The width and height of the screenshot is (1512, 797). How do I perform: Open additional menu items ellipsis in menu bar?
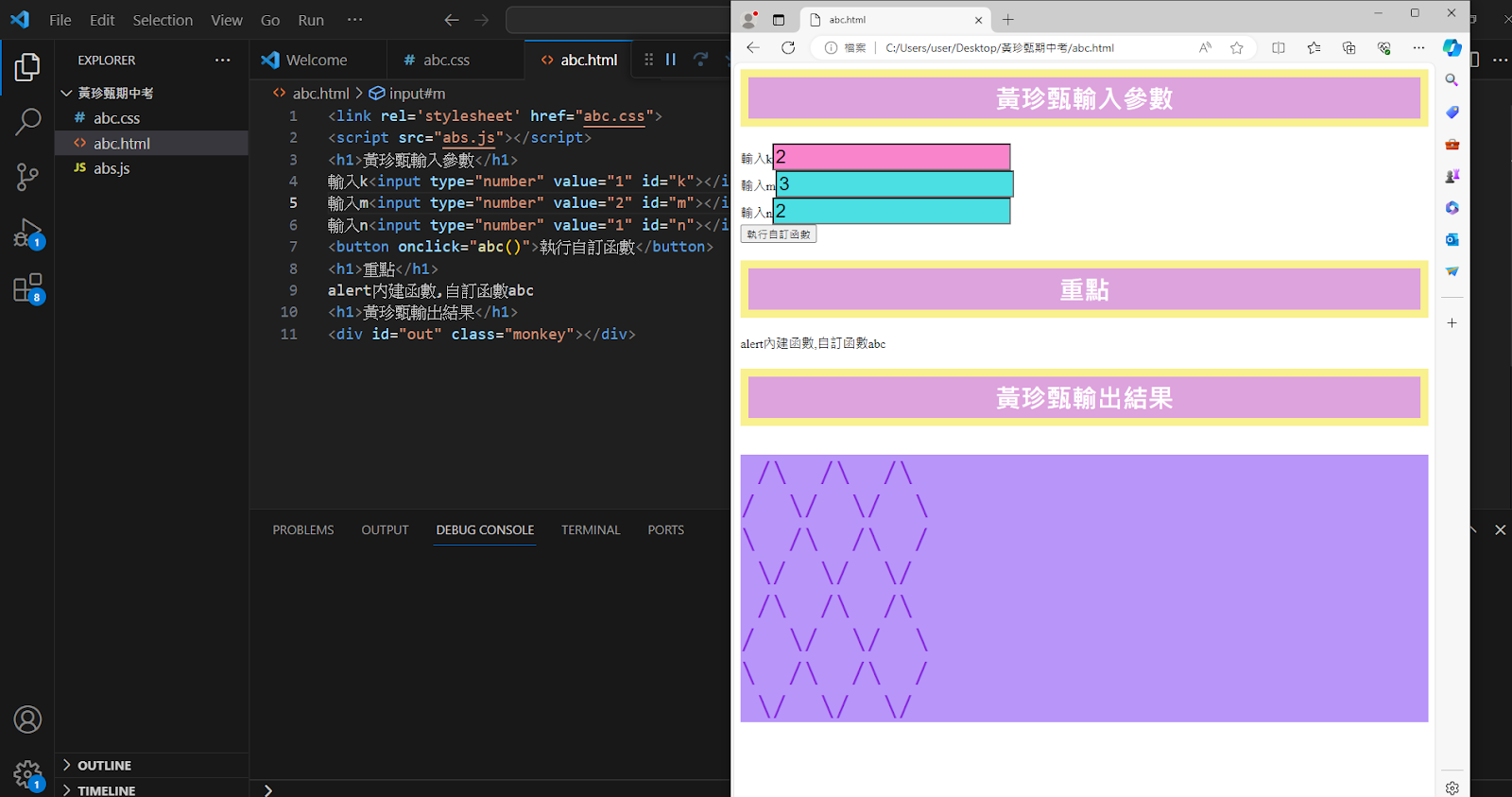(x=354, y=20)
